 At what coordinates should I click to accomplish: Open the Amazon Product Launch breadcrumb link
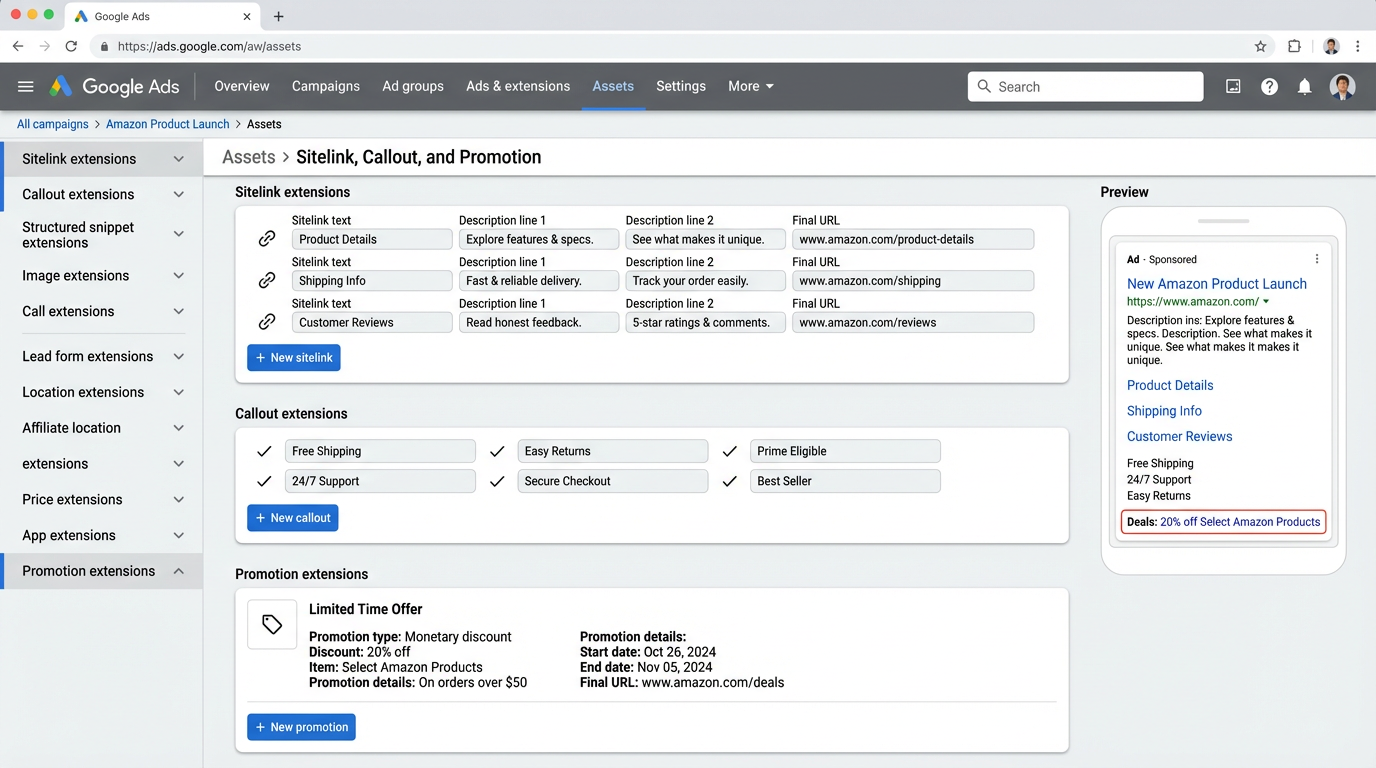coord(167,123)
